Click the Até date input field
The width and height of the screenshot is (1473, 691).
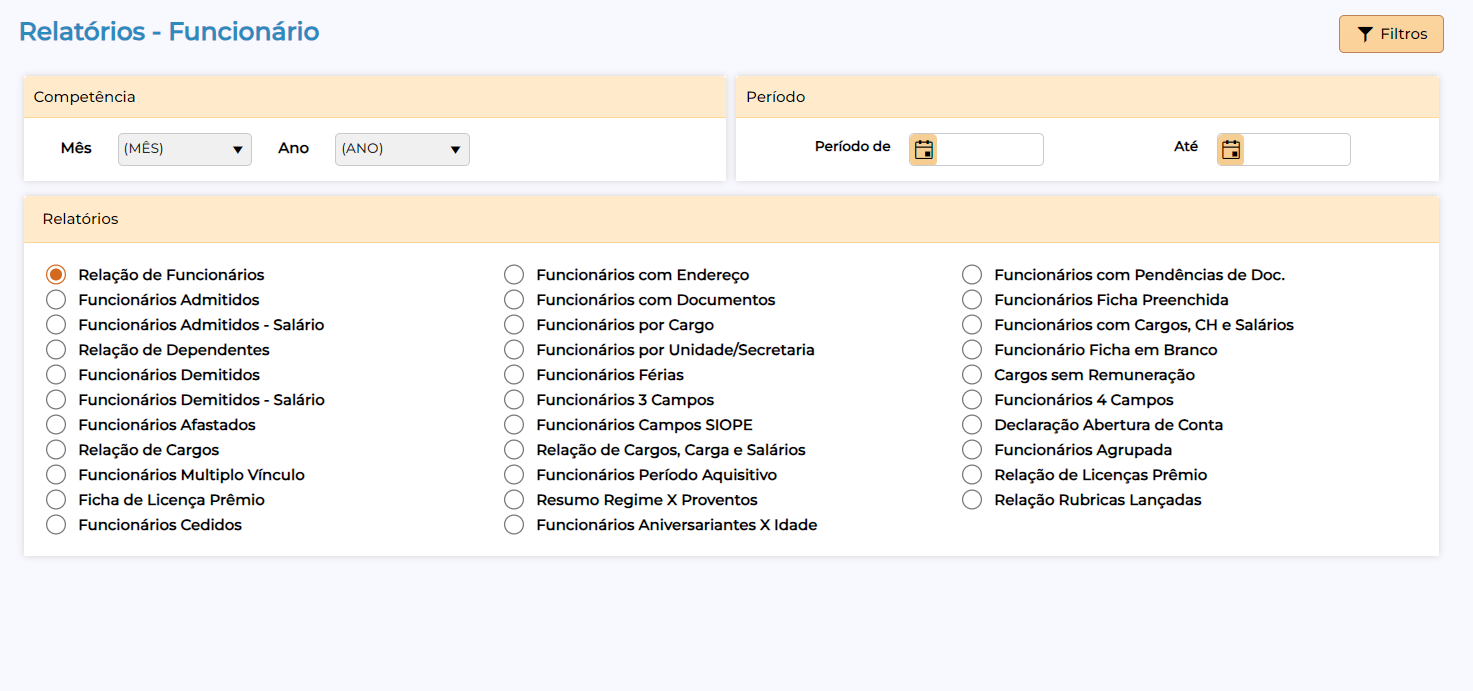click(1296, 150)
